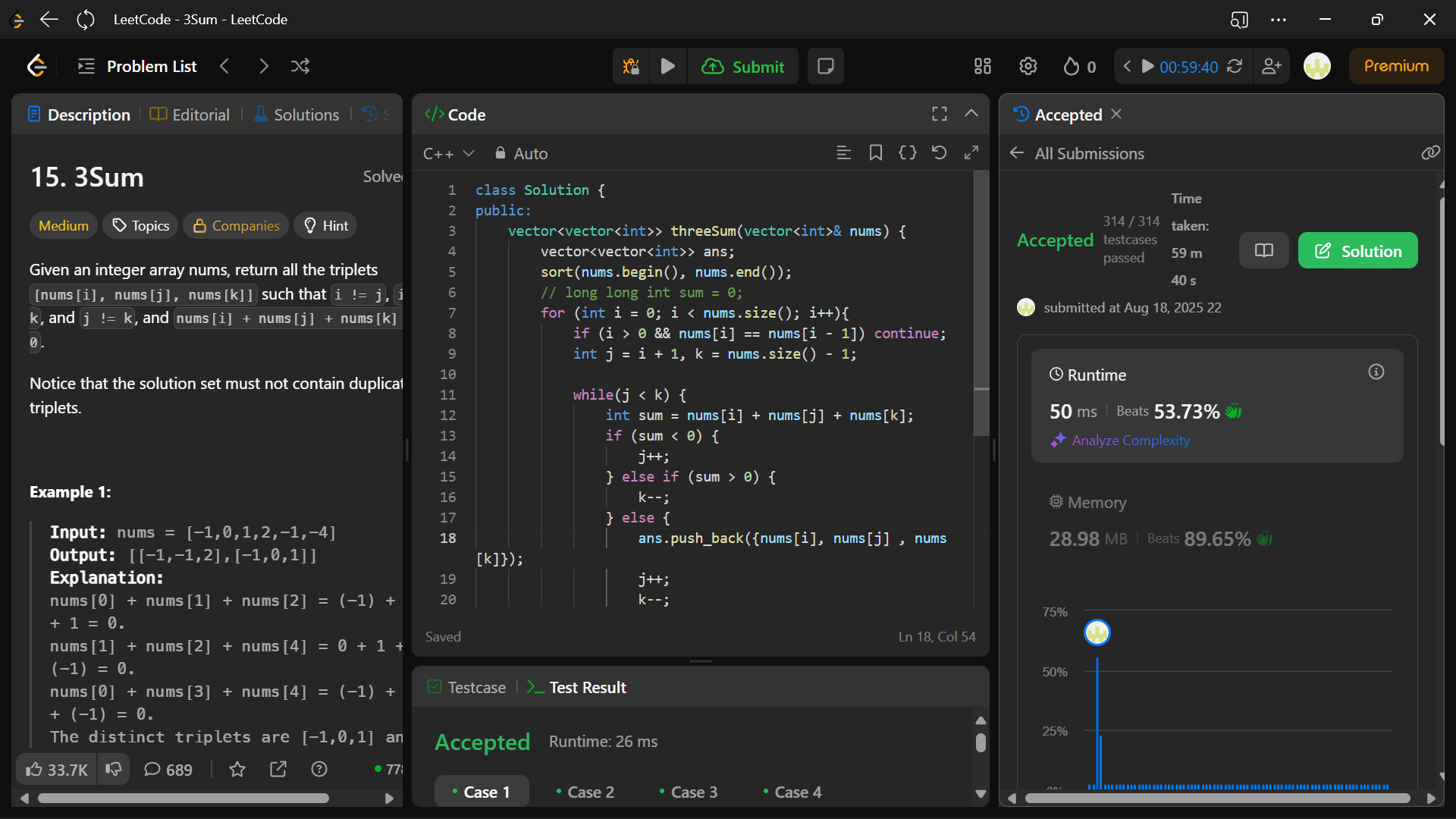Switch to the Editorial tab
The width and height of the screenshot is (1456, 819).
190,115
